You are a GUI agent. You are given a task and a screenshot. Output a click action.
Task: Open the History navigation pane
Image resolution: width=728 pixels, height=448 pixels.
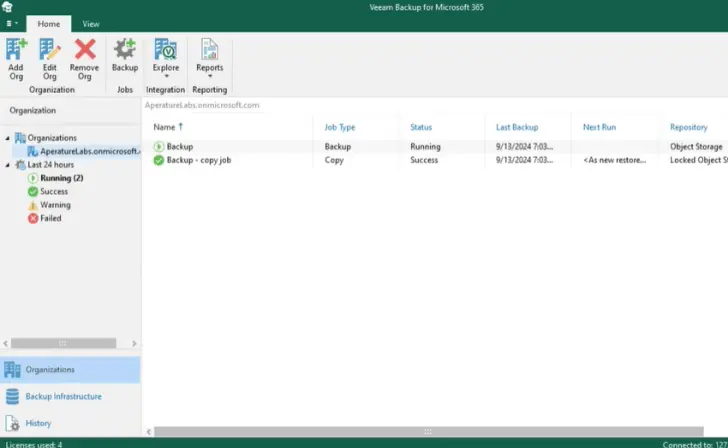pyautogui.click(x=38, y=423)
